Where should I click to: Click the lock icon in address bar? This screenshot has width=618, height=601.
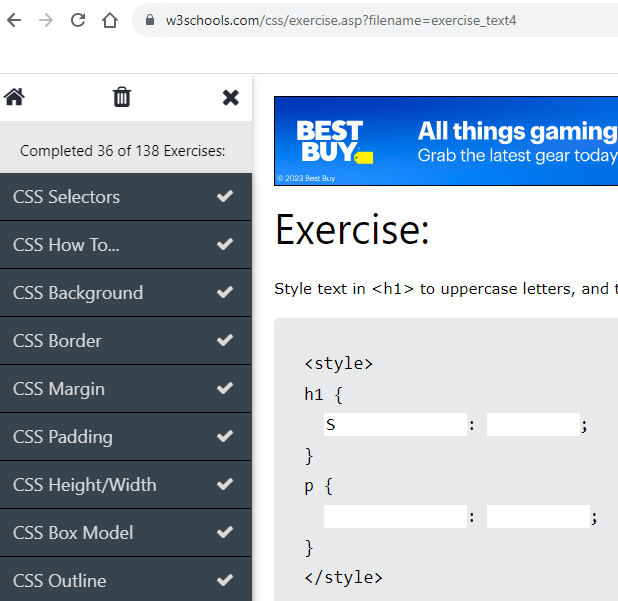[x=151, y=20]
